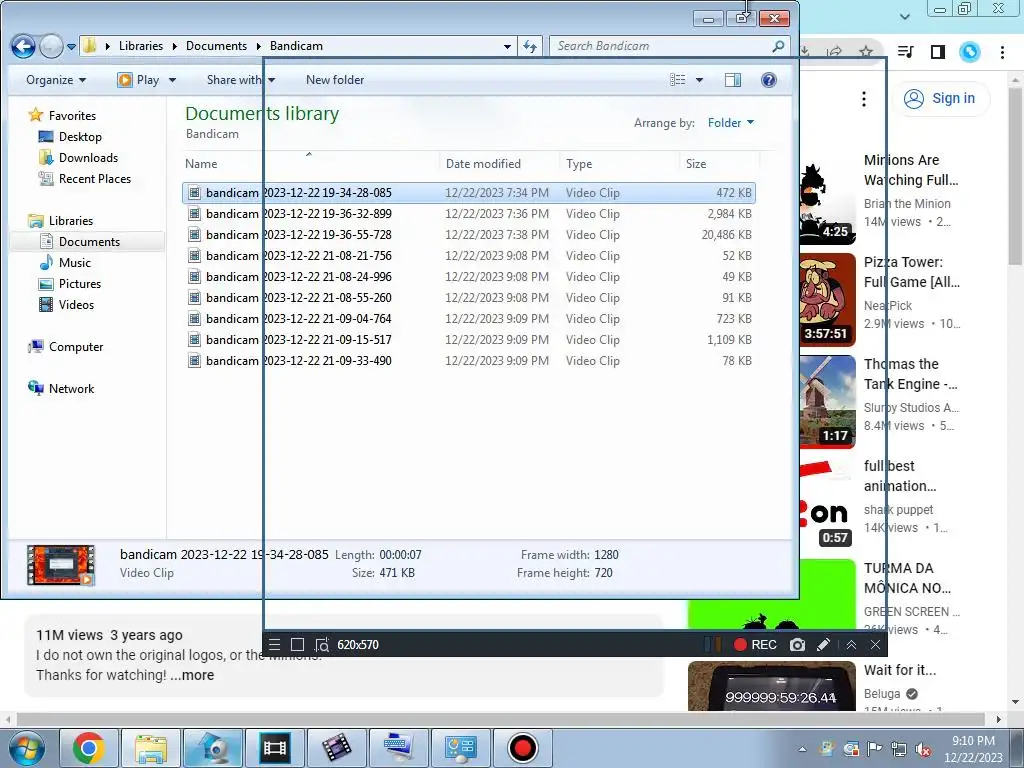Click the Bandicam red record taskbar icon
Screen dimensions: 1024x768
[x=522, y=748]
